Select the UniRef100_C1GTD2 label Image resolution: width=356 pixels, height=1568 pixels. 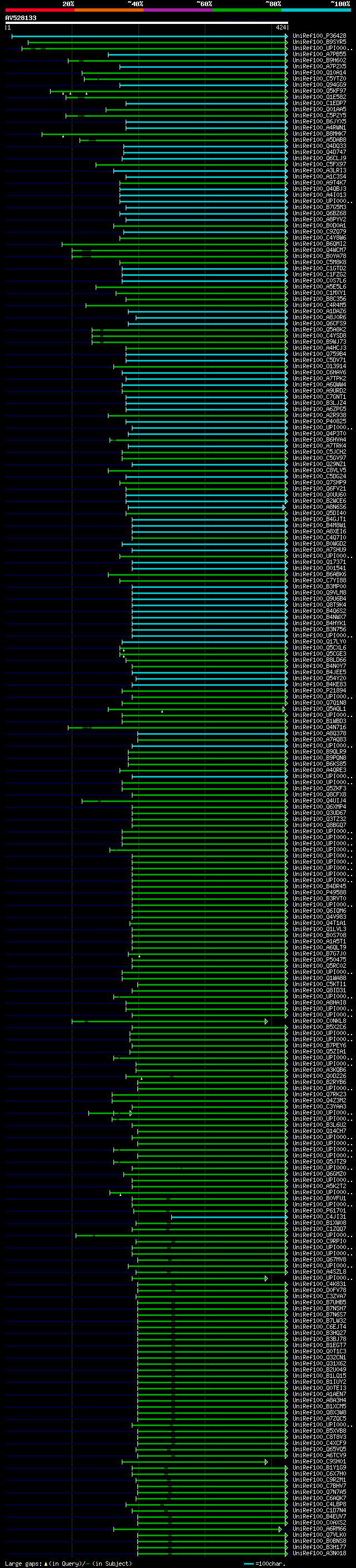[319, 269]
